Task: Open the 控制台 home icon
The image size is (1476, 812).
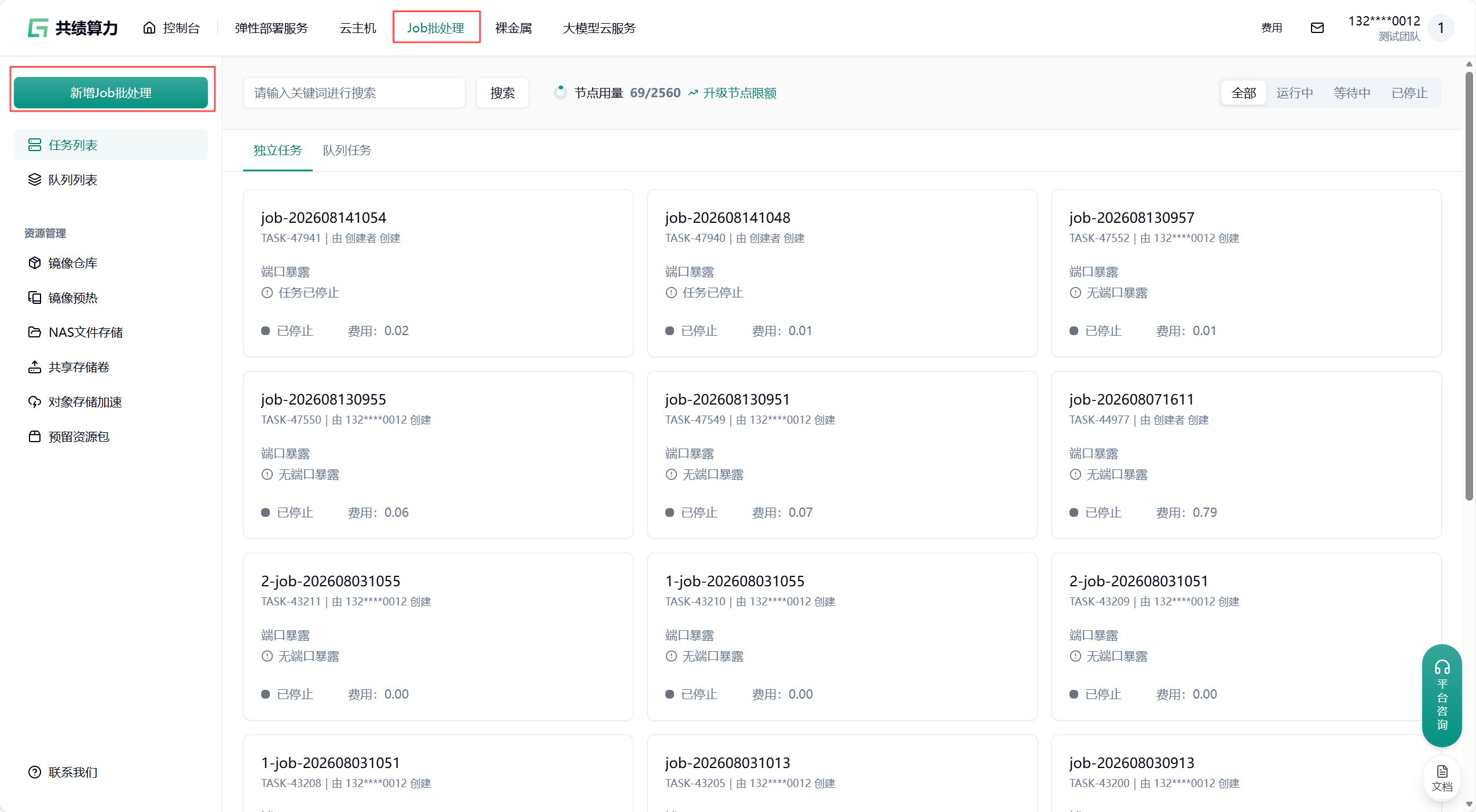Action: pos(149,28)
